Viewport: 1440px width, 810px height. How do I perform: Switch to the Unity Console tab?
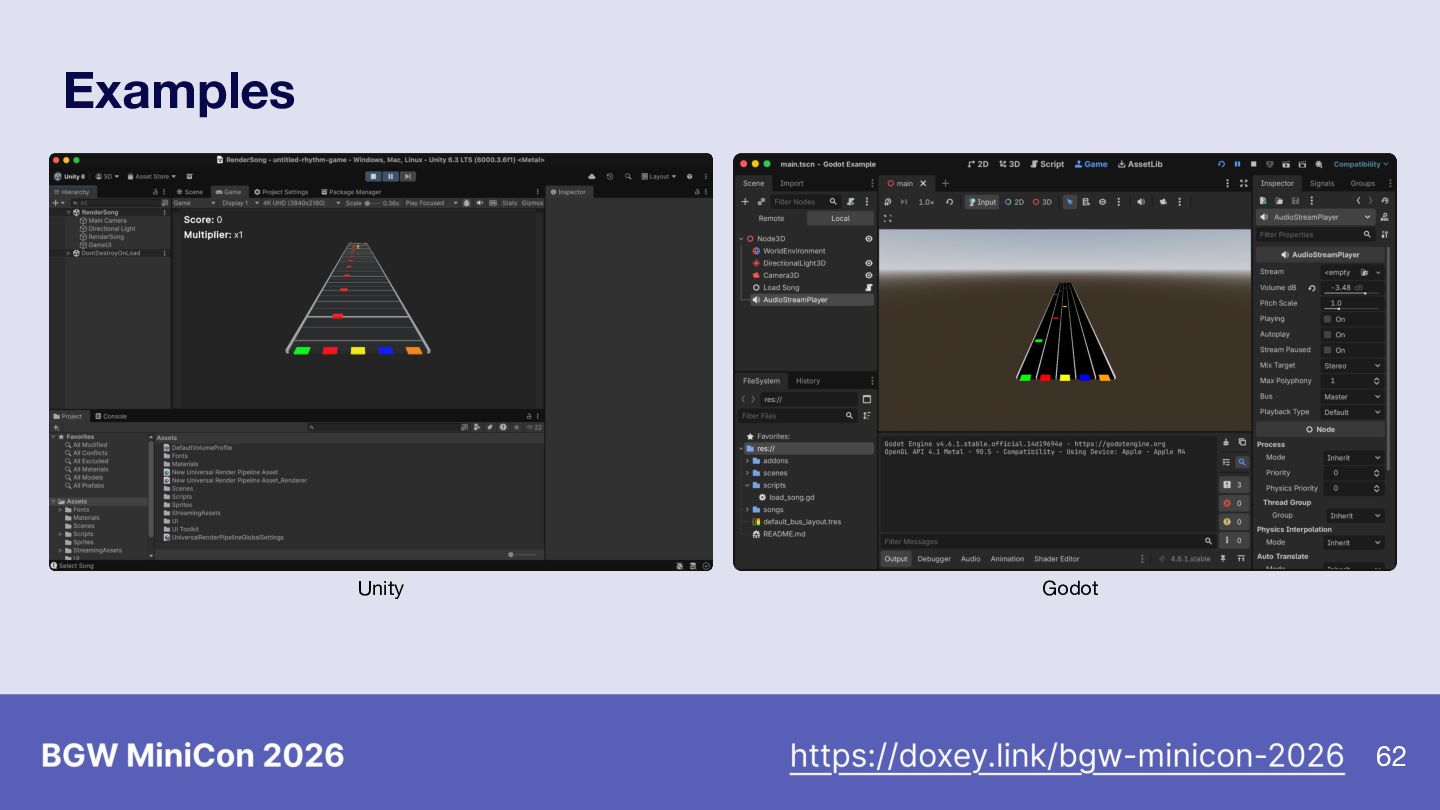(x=111, y=416)
